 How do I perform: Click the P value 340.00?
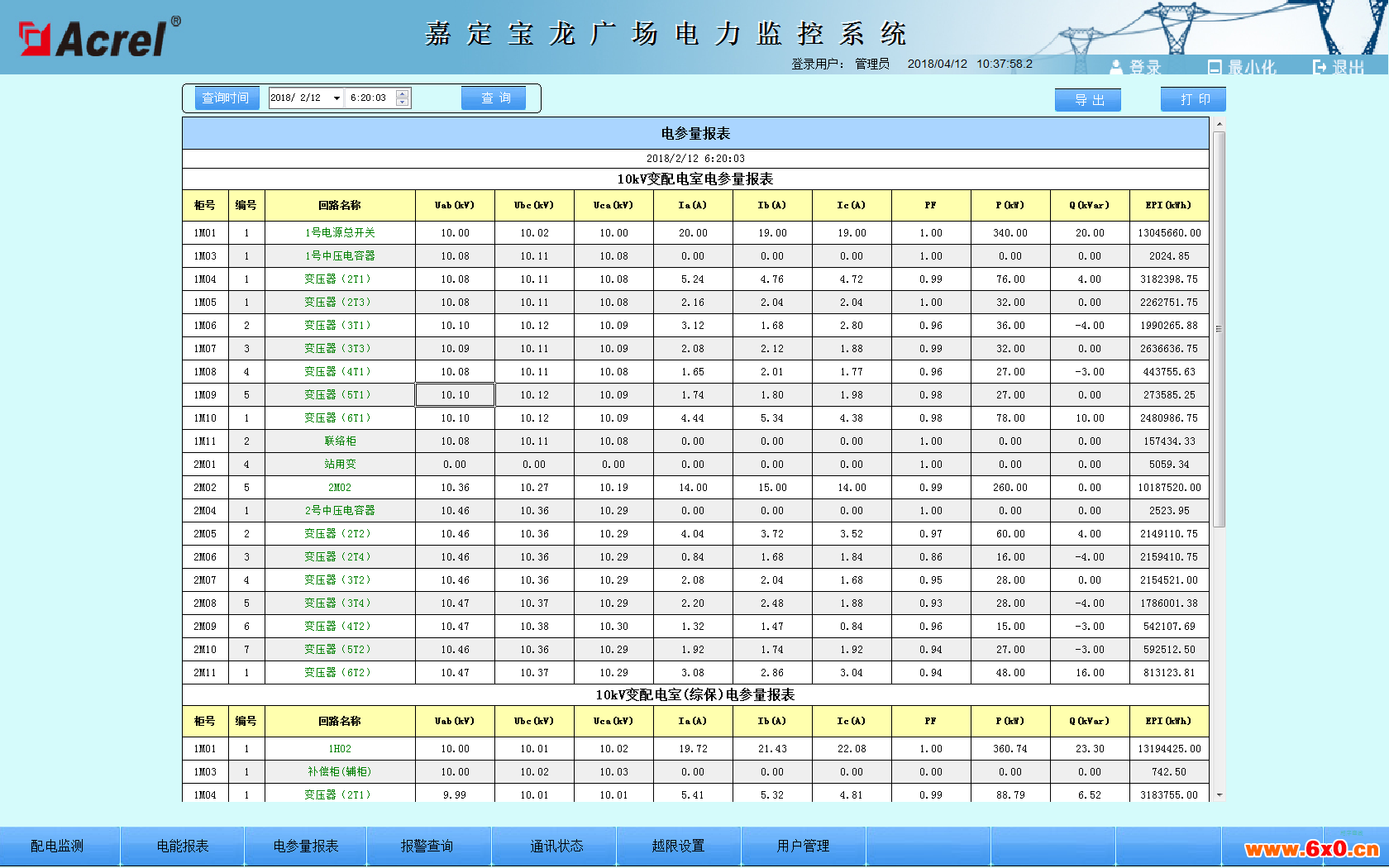click(1010, 233)
